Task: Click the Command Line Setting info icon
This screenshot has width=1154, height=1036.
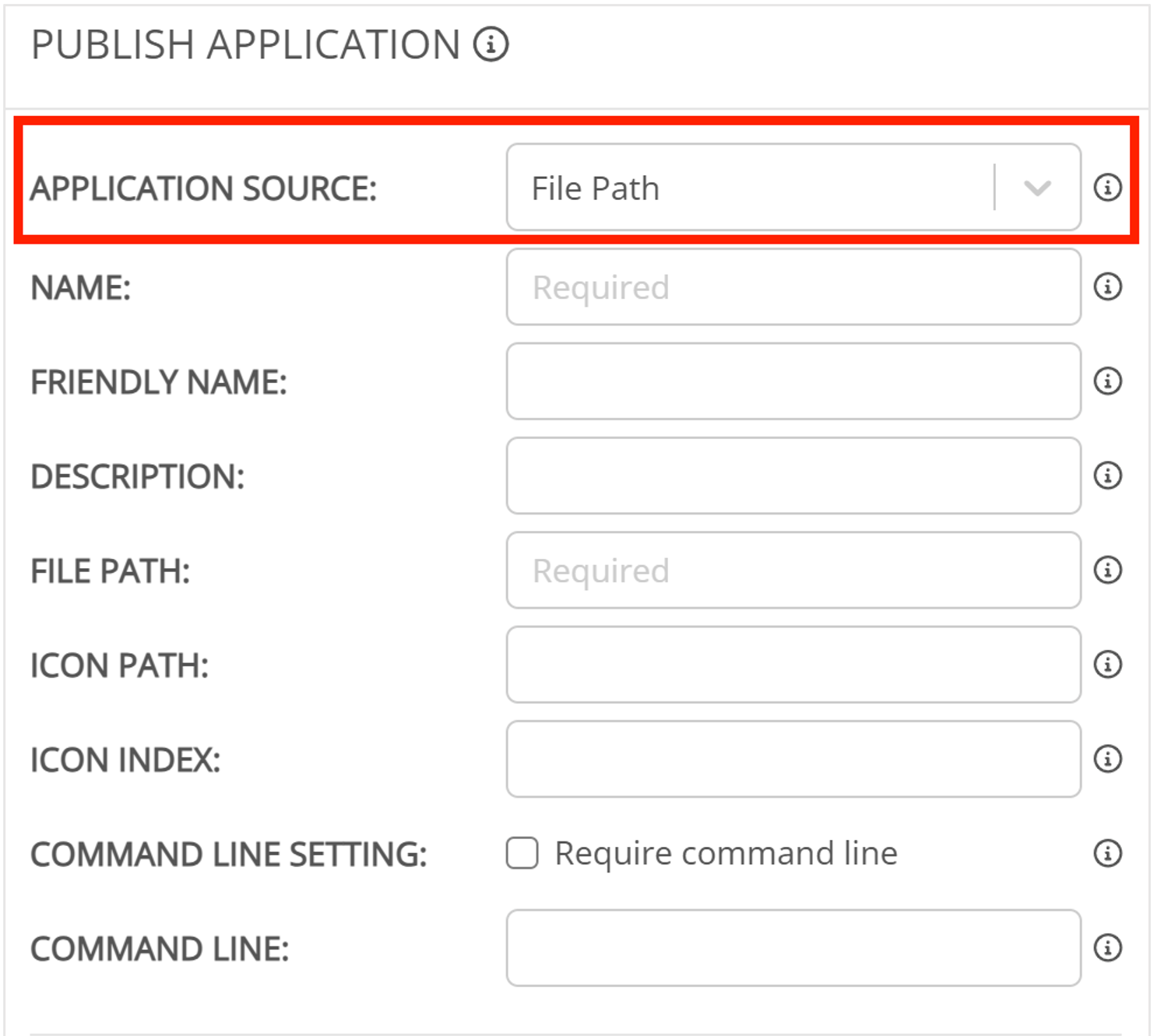Action: tap(1107, 853)
